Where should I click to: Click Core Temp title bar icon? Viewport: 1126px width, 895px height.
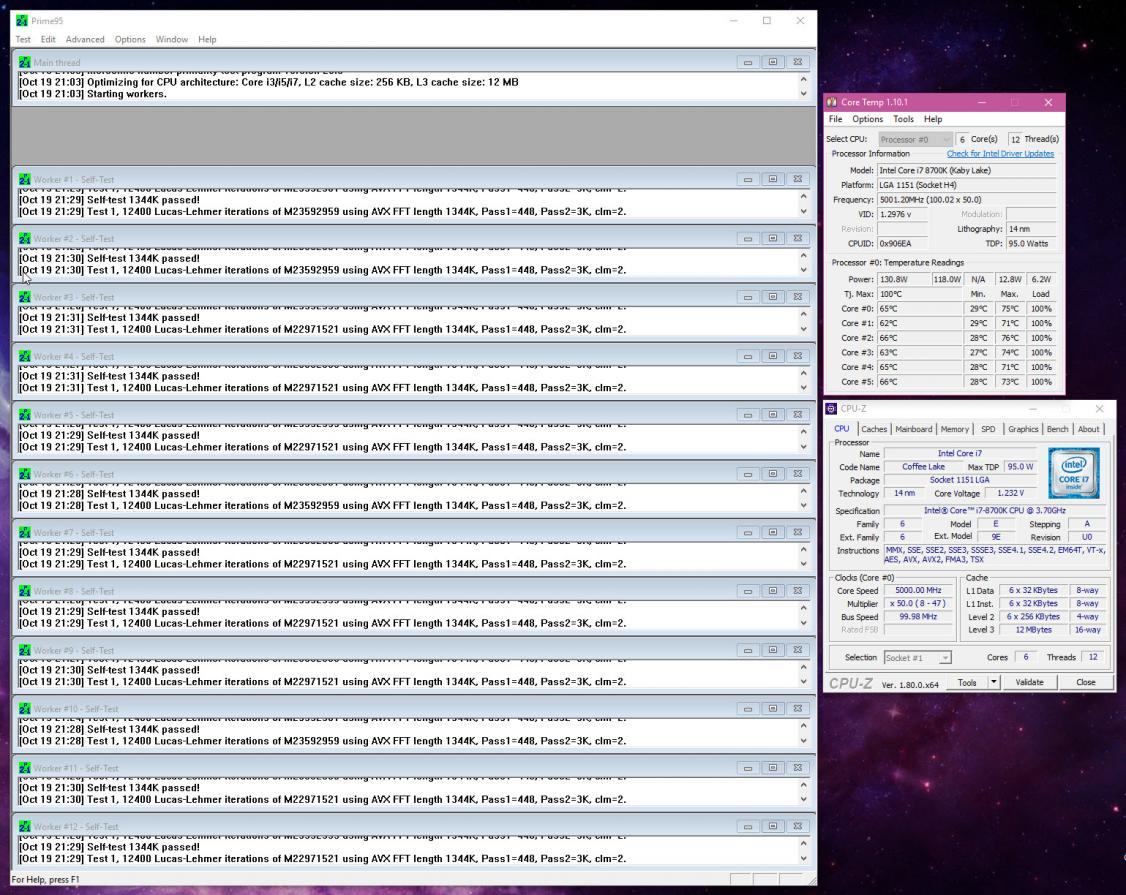click(x=832, y=102)
